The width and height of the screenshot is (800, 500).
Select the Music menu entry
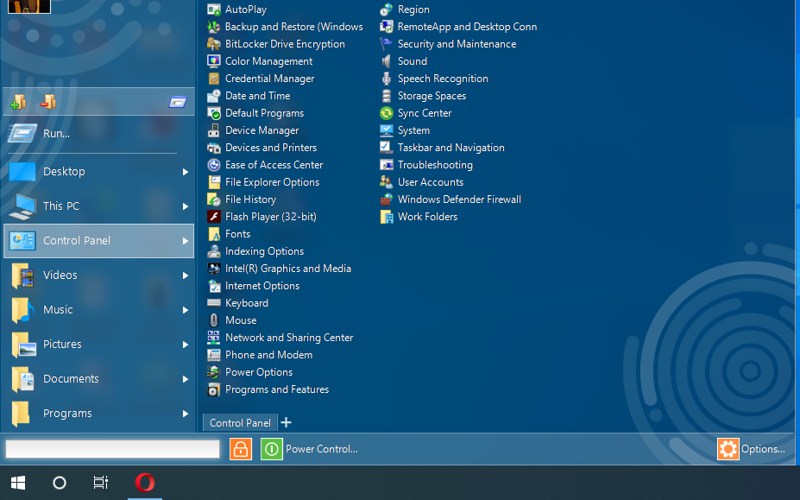click(x=98, y=310)
